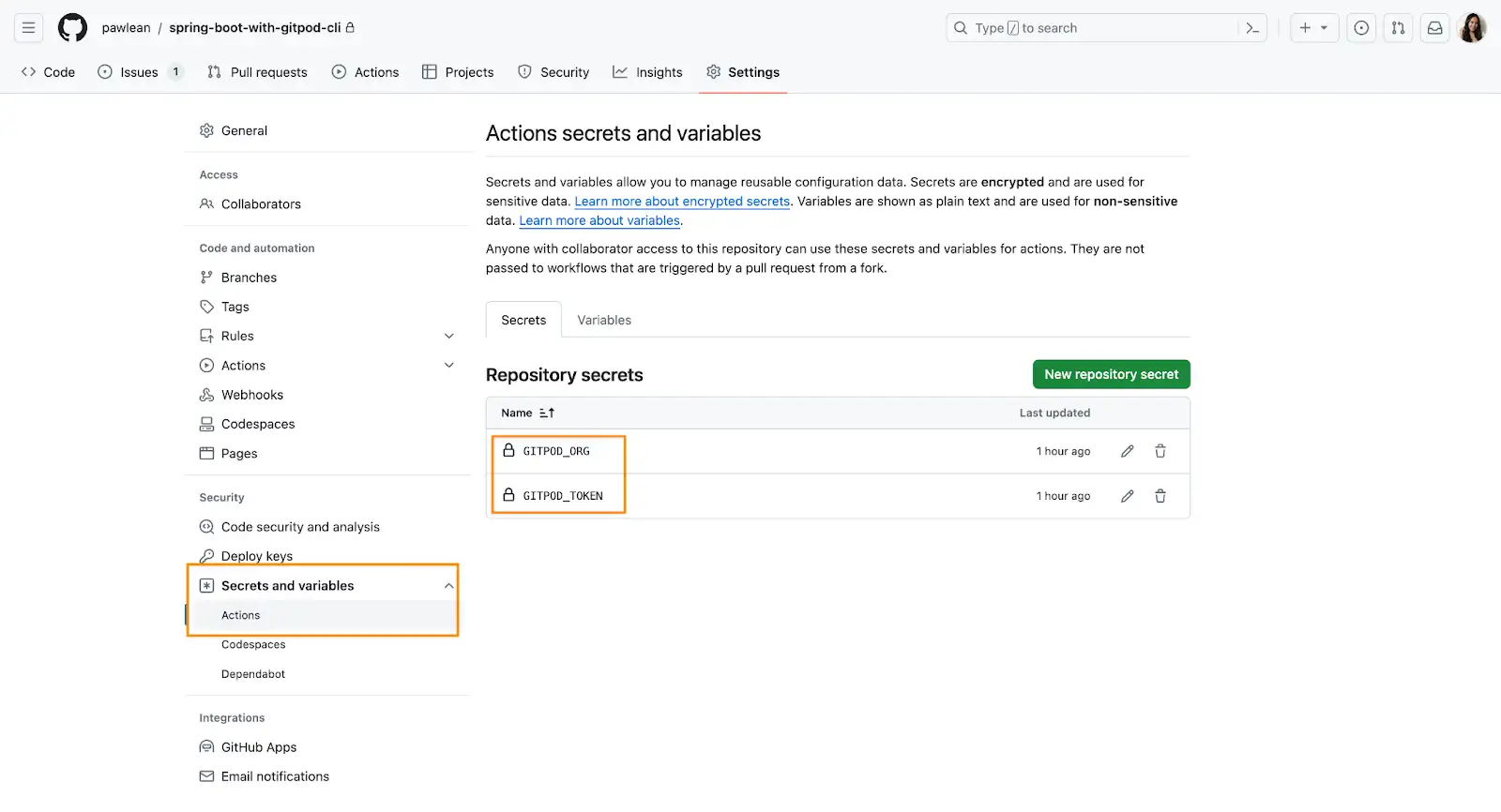
Task: Open the user profile avatar menu
Action: pos(1472,28)
